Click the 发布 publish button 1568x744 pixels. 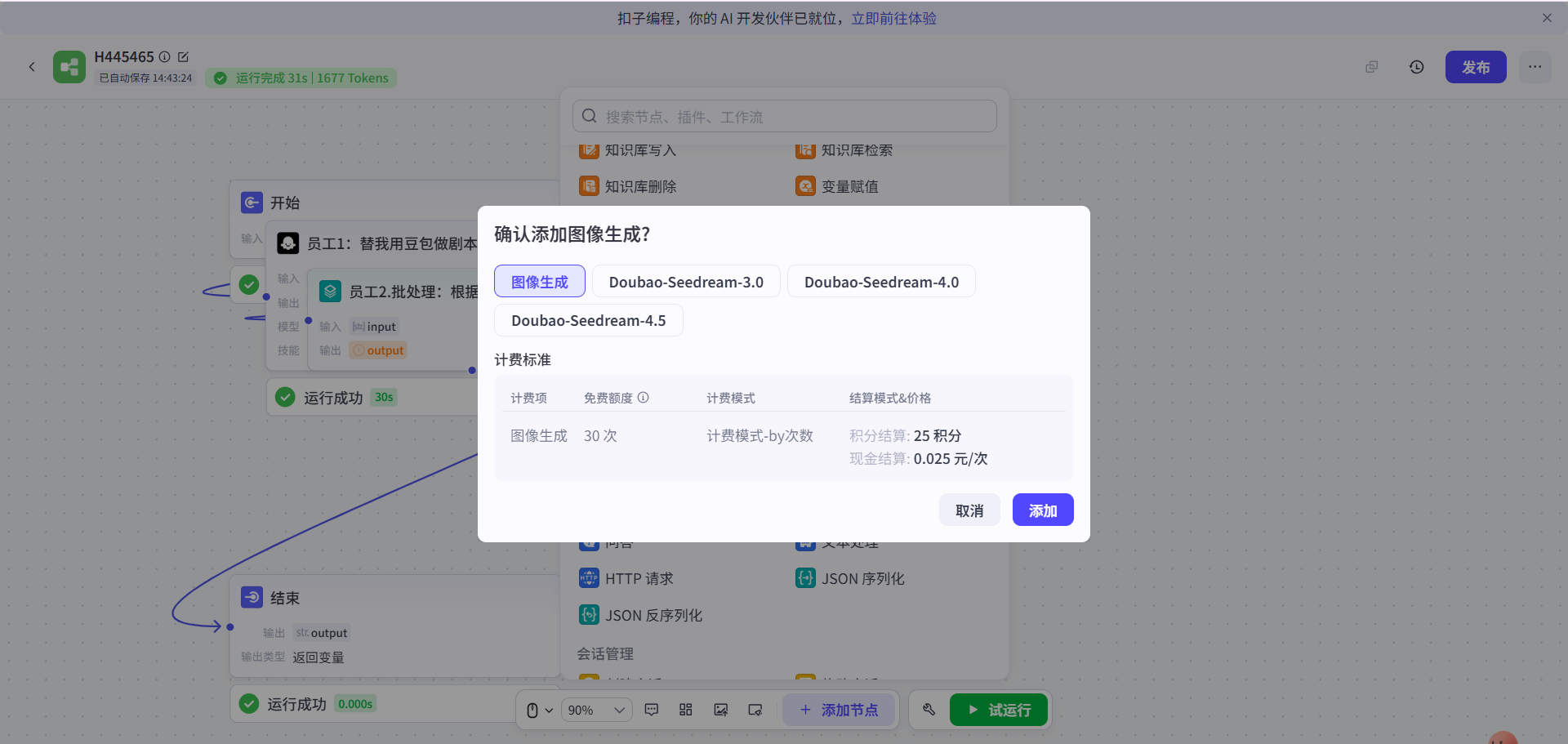pos(1476,67)
